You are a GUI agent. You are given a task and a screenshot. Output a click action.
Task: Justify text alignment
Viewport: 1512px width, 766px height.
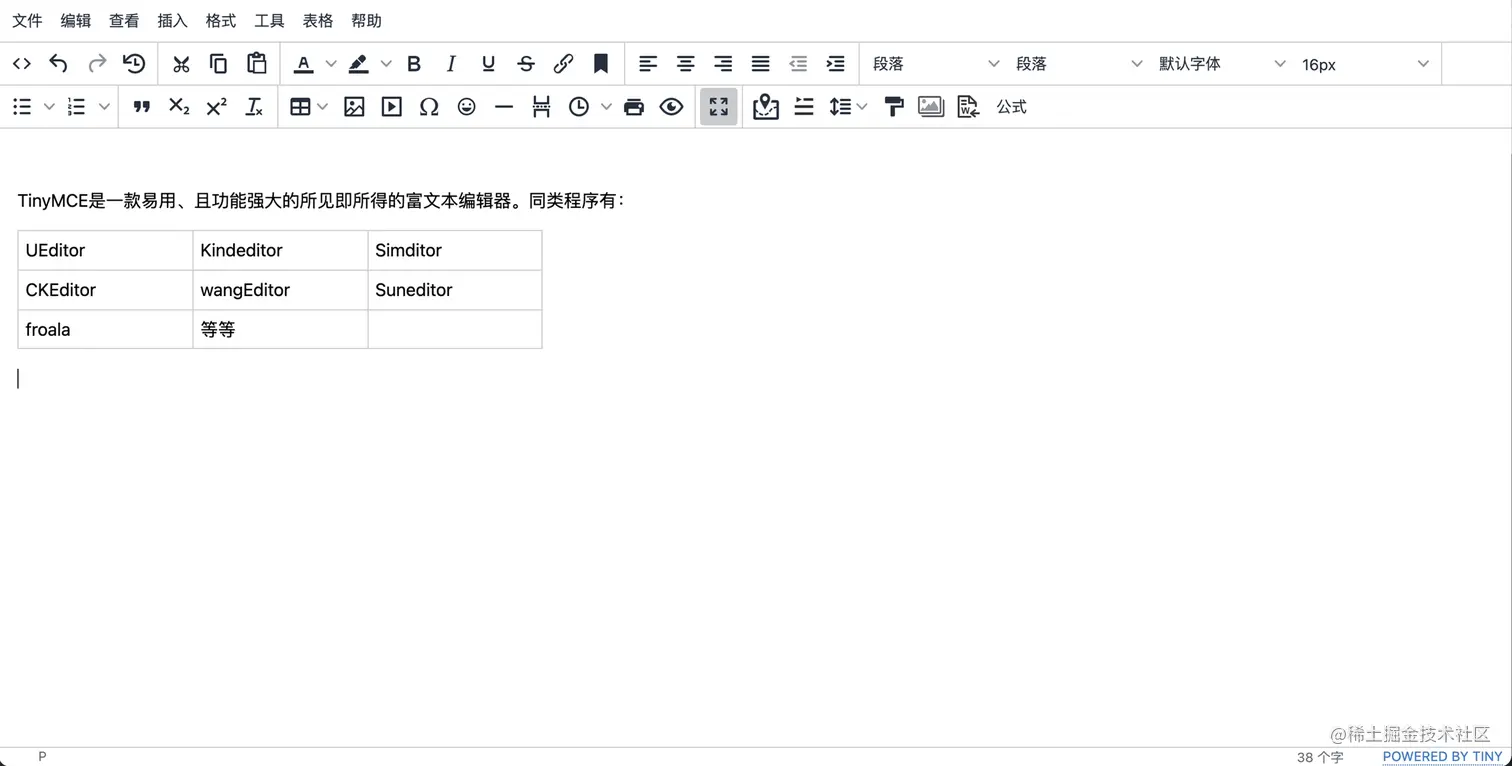[760, 64]
